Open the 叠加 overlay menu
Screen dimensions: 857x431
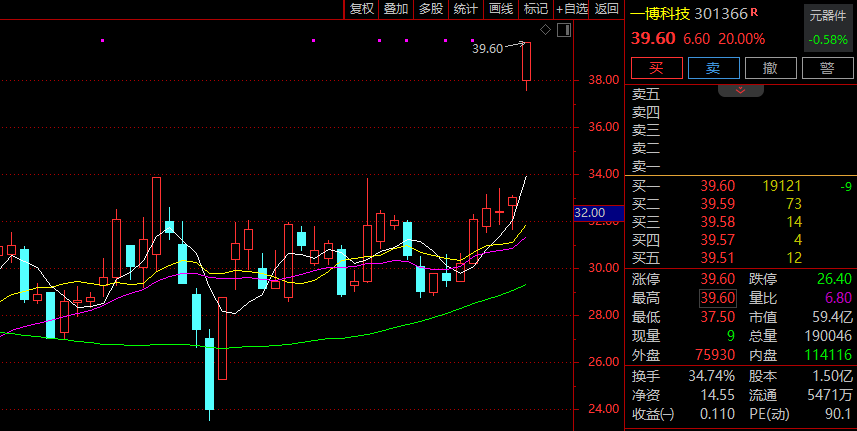pos(396,9)
